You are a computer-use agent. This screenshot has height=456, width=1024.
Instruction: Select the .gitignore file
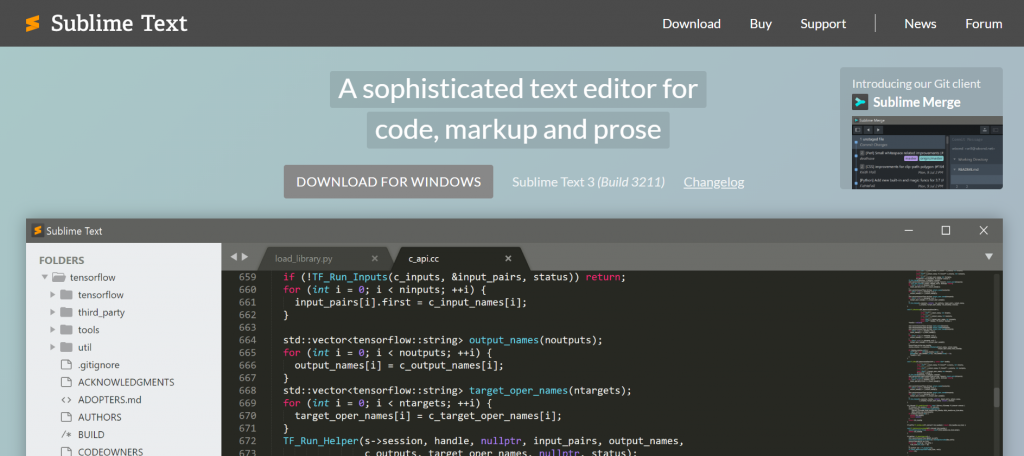point(99,365)
